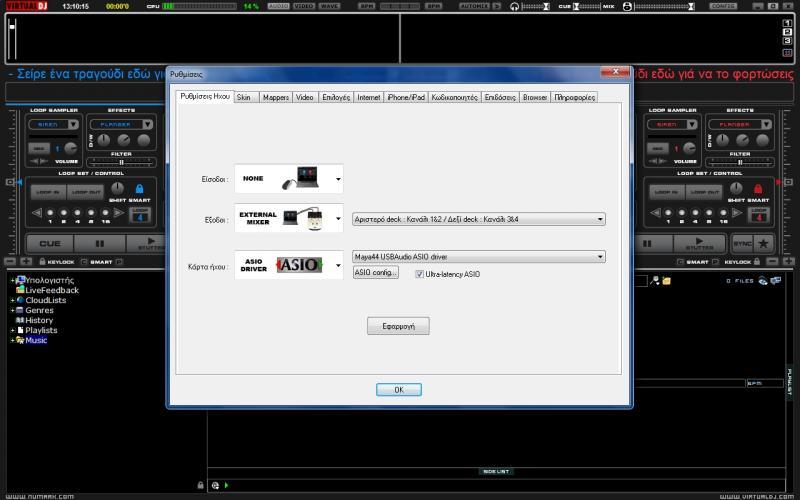This screenshot has width=800, height=500.
Task: Toggle the left deck loop size 8 button
Action: (x=91, y=213)
